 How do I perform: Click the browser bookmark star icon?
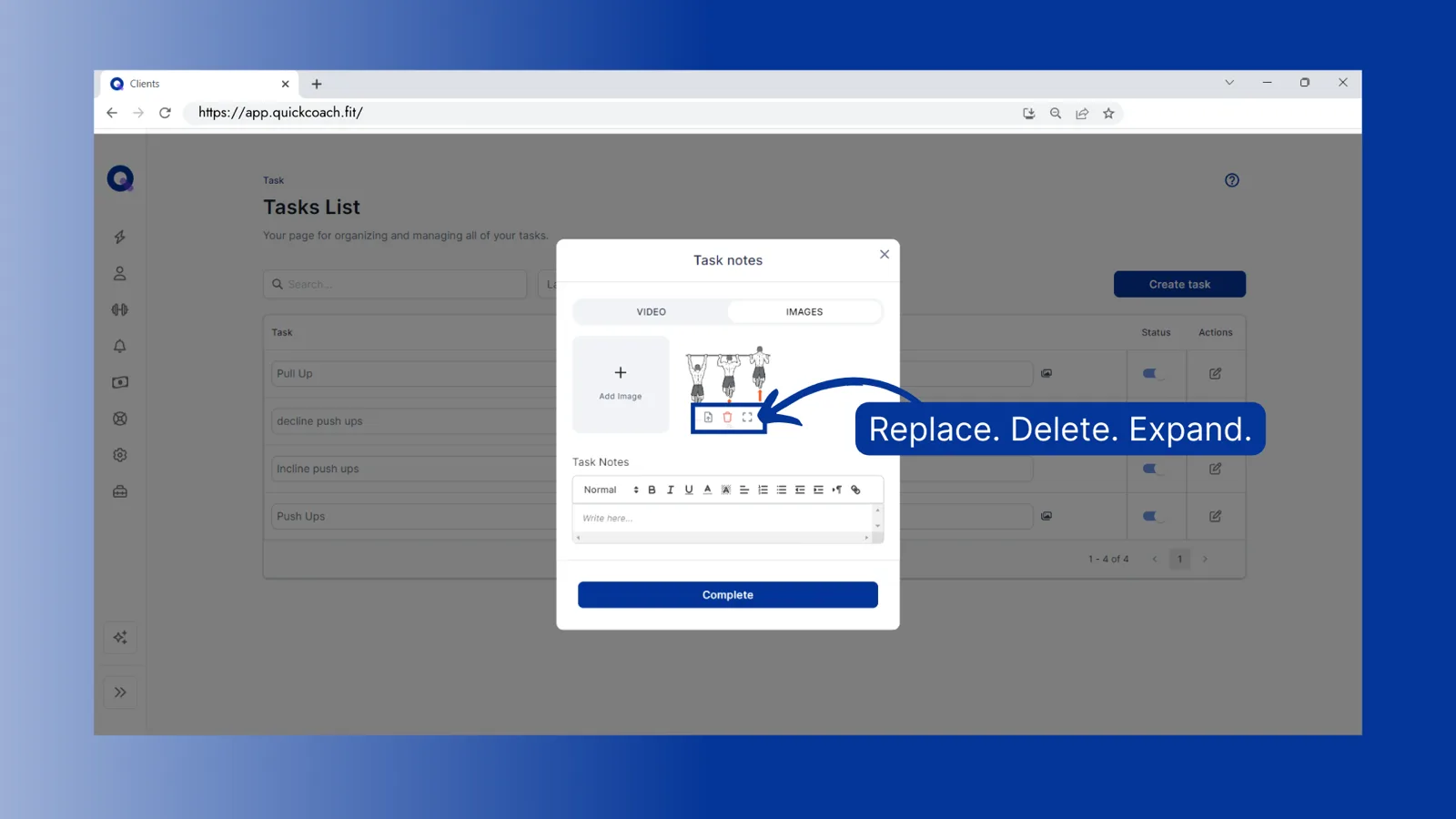click(1108, 114)
